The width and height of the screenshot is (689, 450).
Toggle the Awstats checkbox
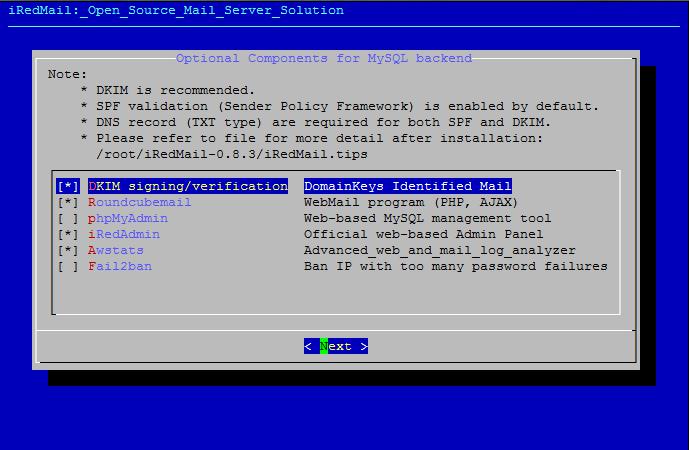pos(68,250)
